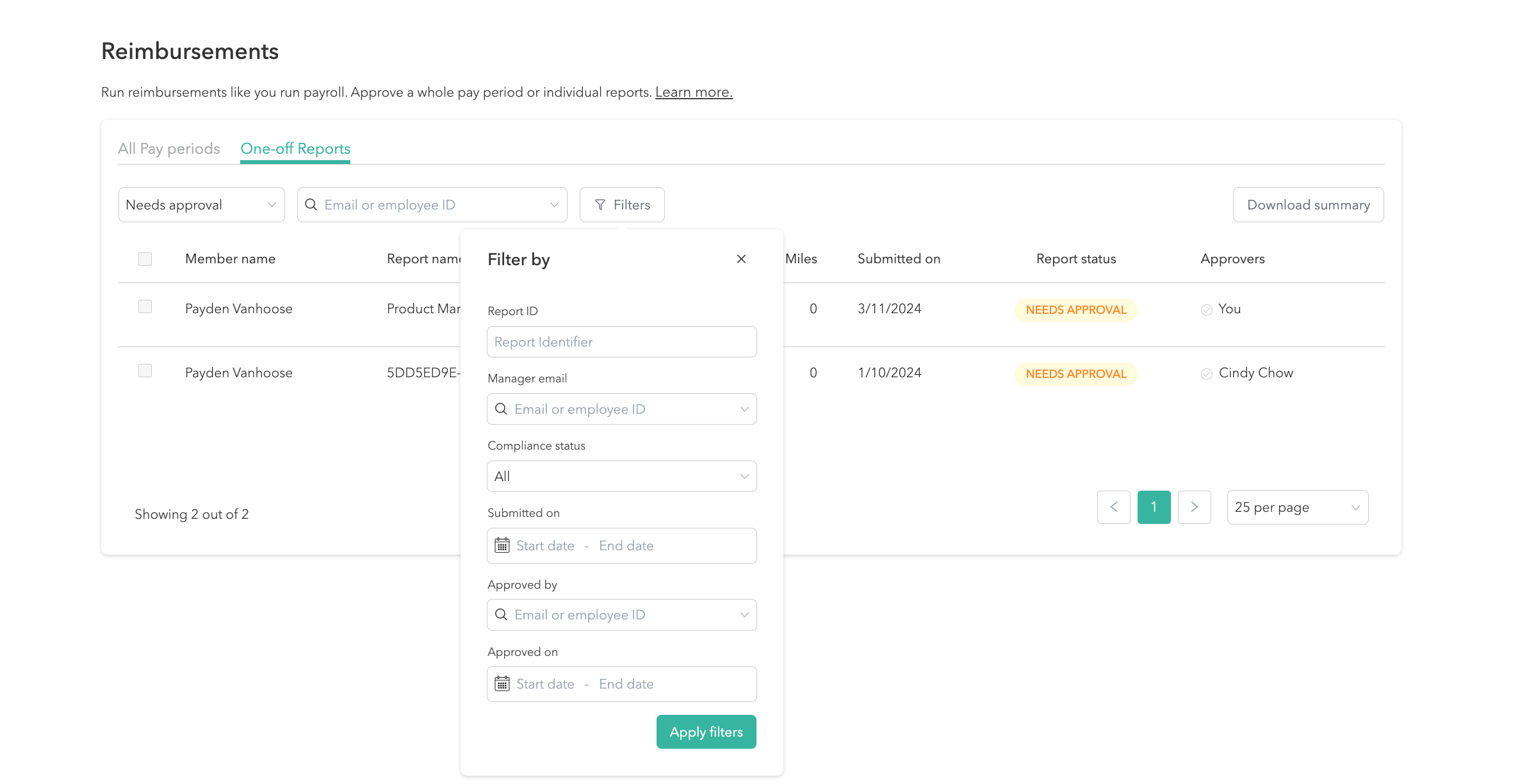Click the Cindy Chow approver name

point(1256,373)
